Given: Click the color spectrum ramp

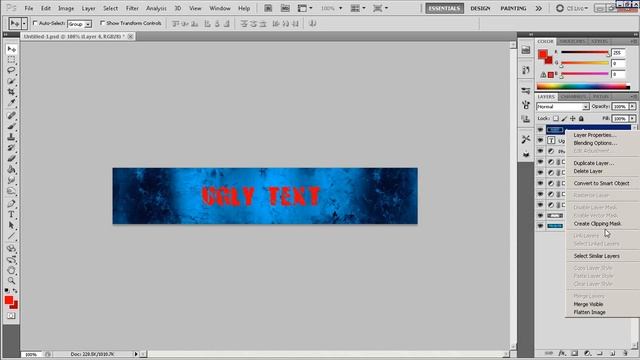Looking at the screenshot, I should [583, 86].
